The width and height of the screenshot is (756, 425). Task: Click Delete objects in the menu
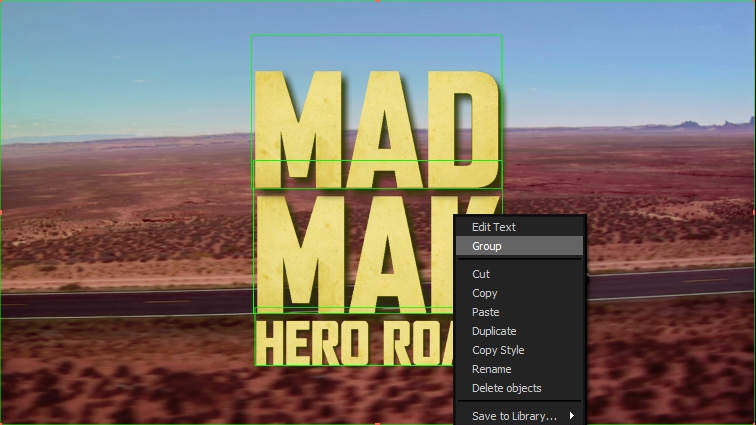[x=507, y=388]
